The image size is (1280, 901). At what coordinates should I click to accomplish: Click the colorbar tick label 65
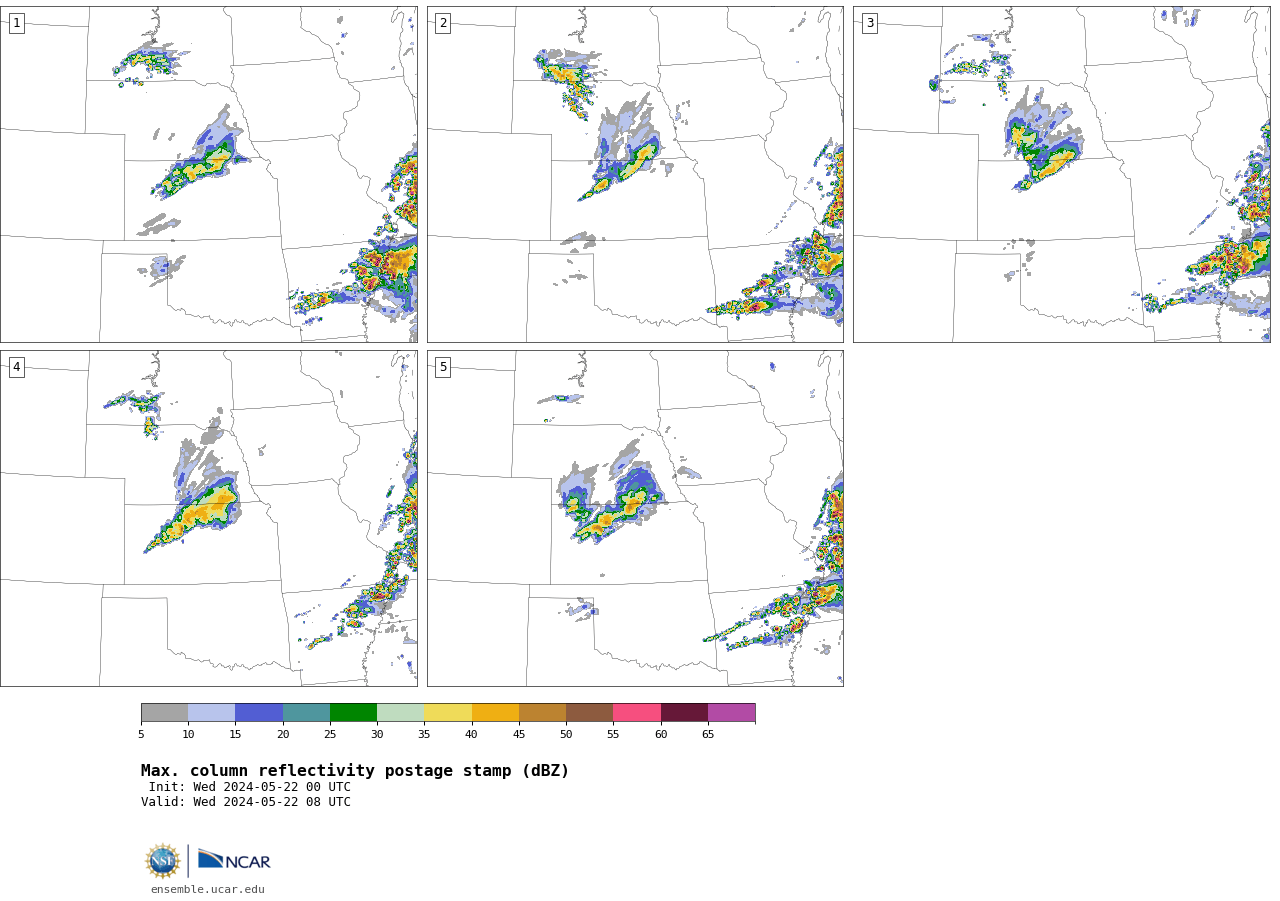[708, 734]
